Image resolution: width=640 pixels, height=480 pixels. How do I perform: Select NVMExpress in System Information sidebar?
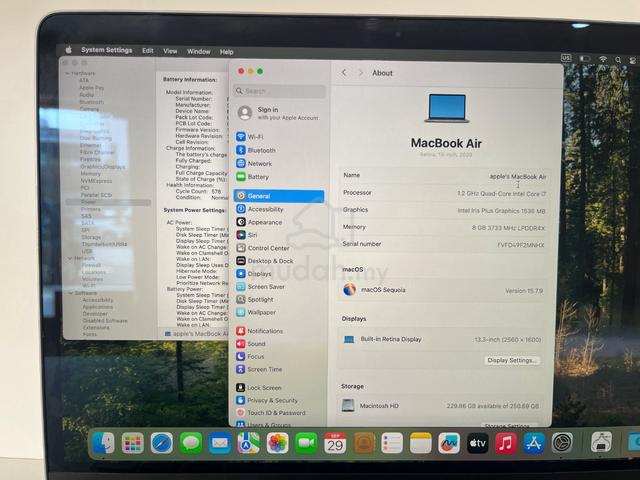pyautogui.click(x=96, y=180)
